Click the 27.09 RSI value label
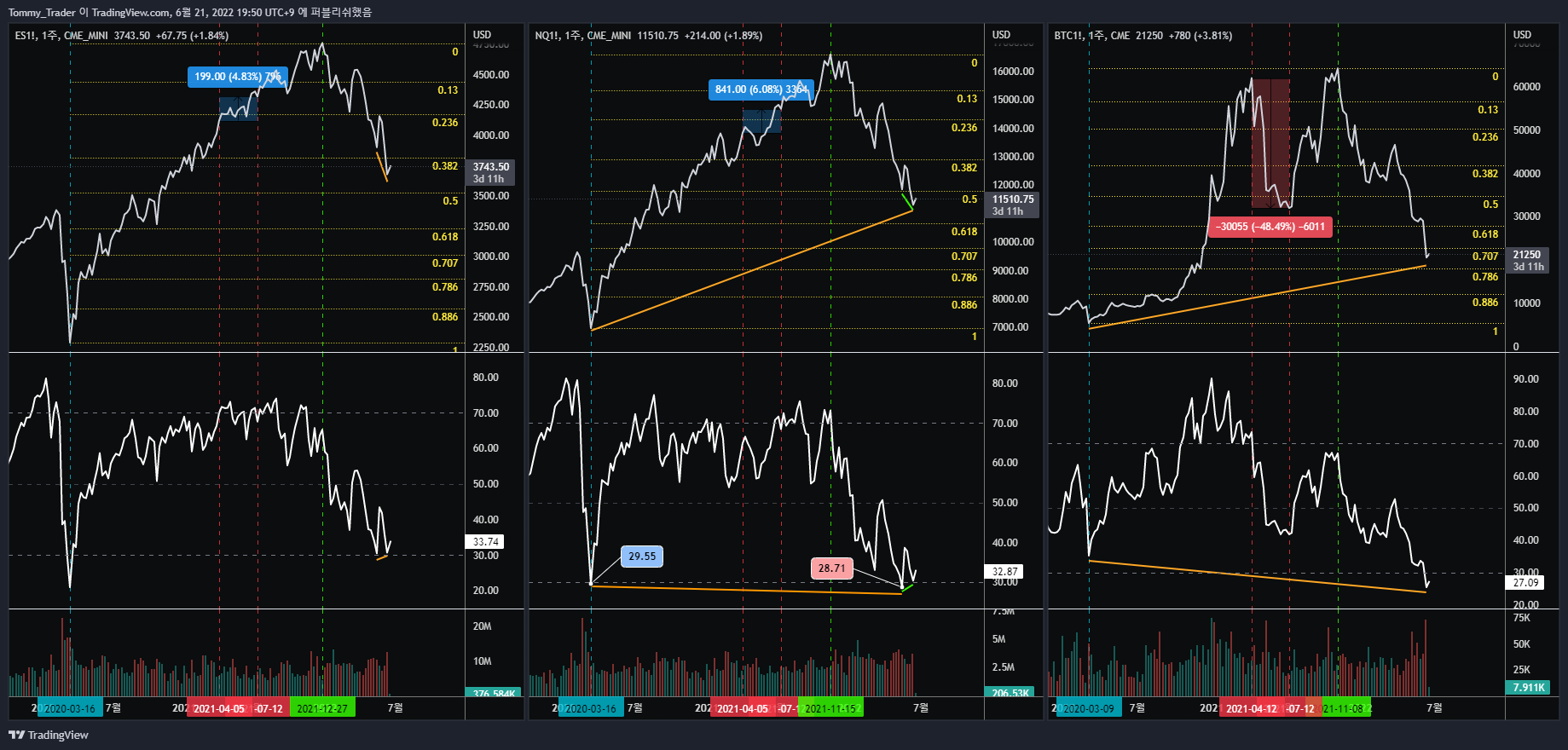1568x750 pixels. [1526, 583]
